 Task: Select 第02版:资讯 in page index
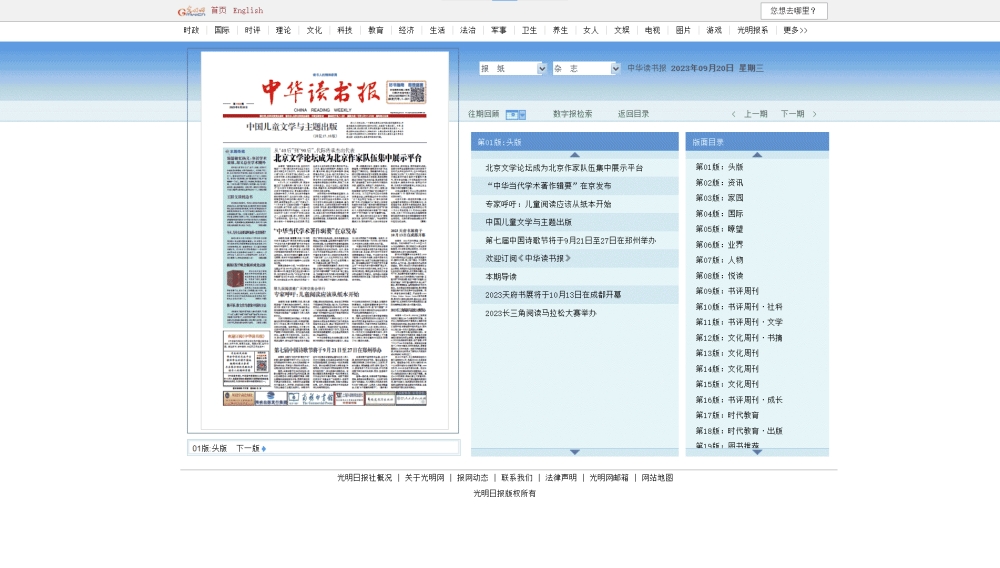click(x=719, y=183)
